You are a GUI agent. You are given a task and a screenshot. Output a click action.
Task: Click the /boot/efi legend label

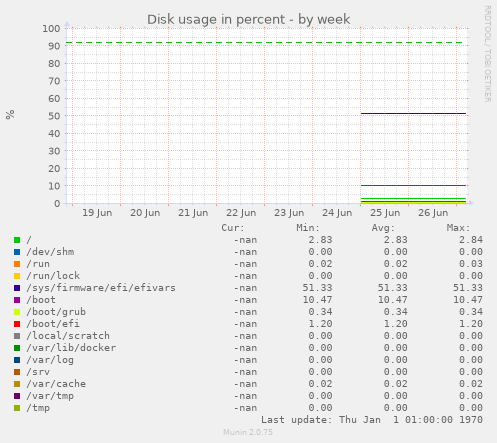point(53,324)
